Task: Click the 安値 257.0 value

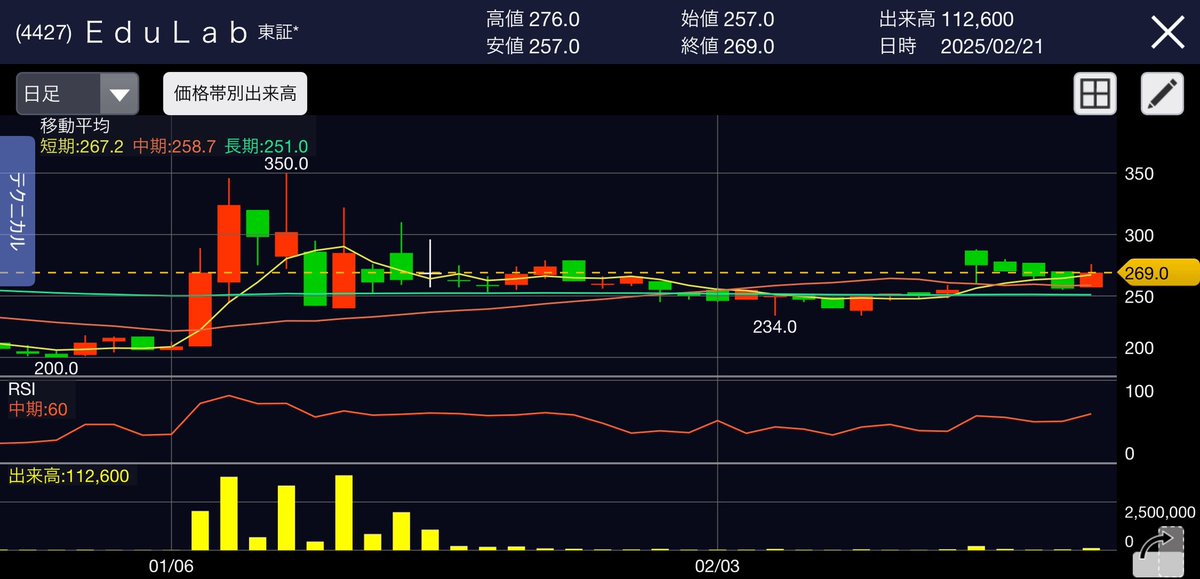Action: pos(533,47)
